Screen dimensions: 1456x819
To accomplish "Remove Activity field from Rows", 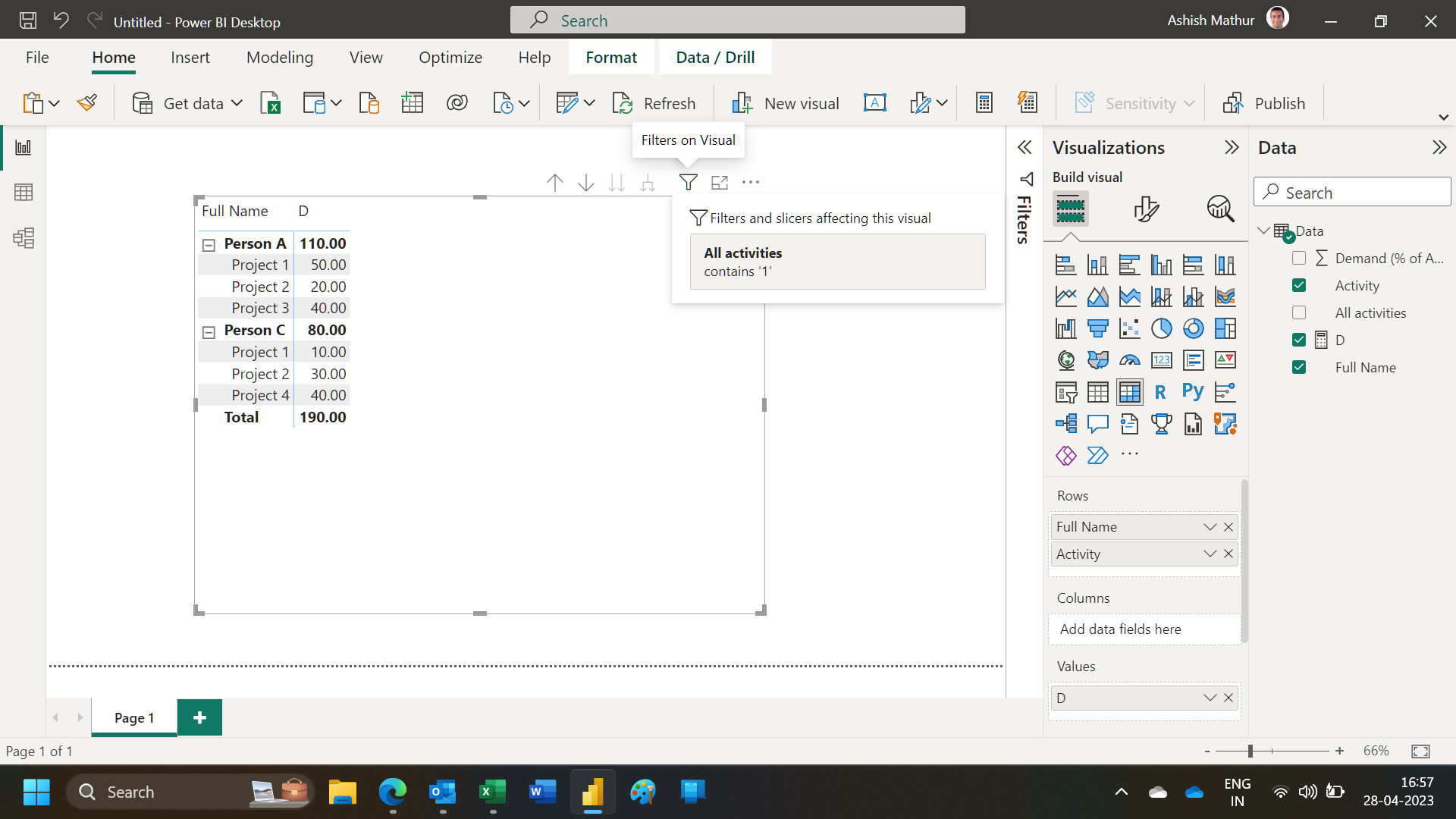I will [1228, 554].
